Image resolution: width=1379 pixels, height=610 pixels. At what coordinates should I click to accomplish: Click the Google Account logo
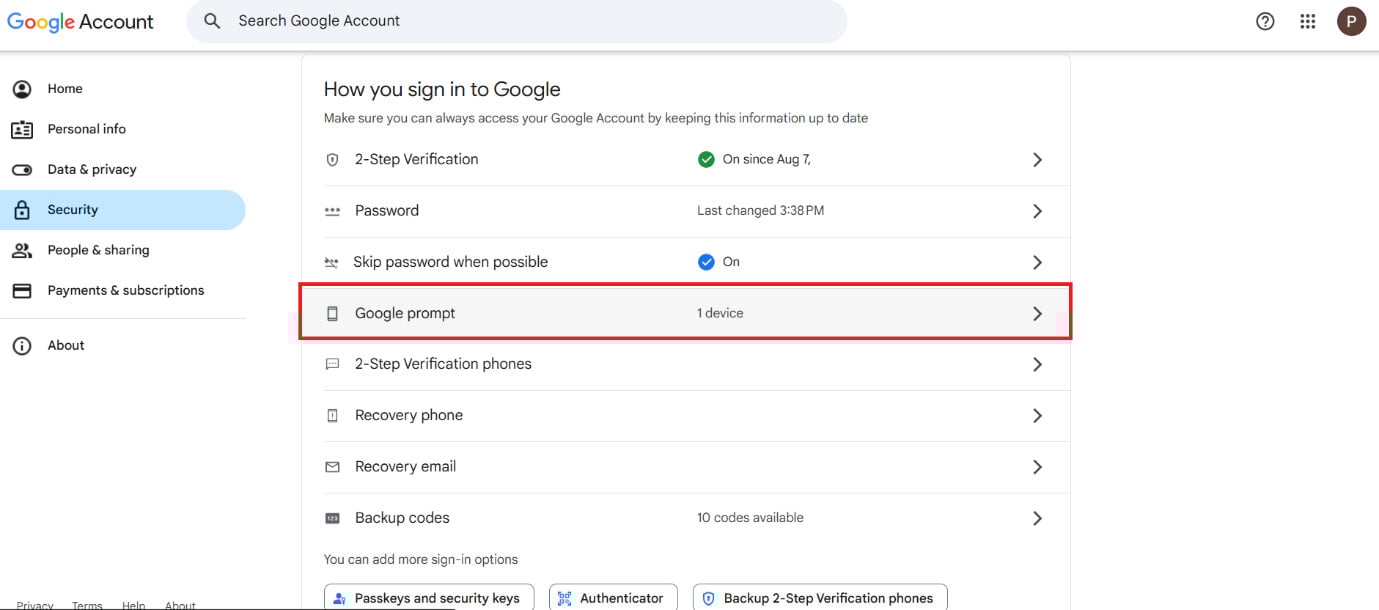tap(80, 21)
